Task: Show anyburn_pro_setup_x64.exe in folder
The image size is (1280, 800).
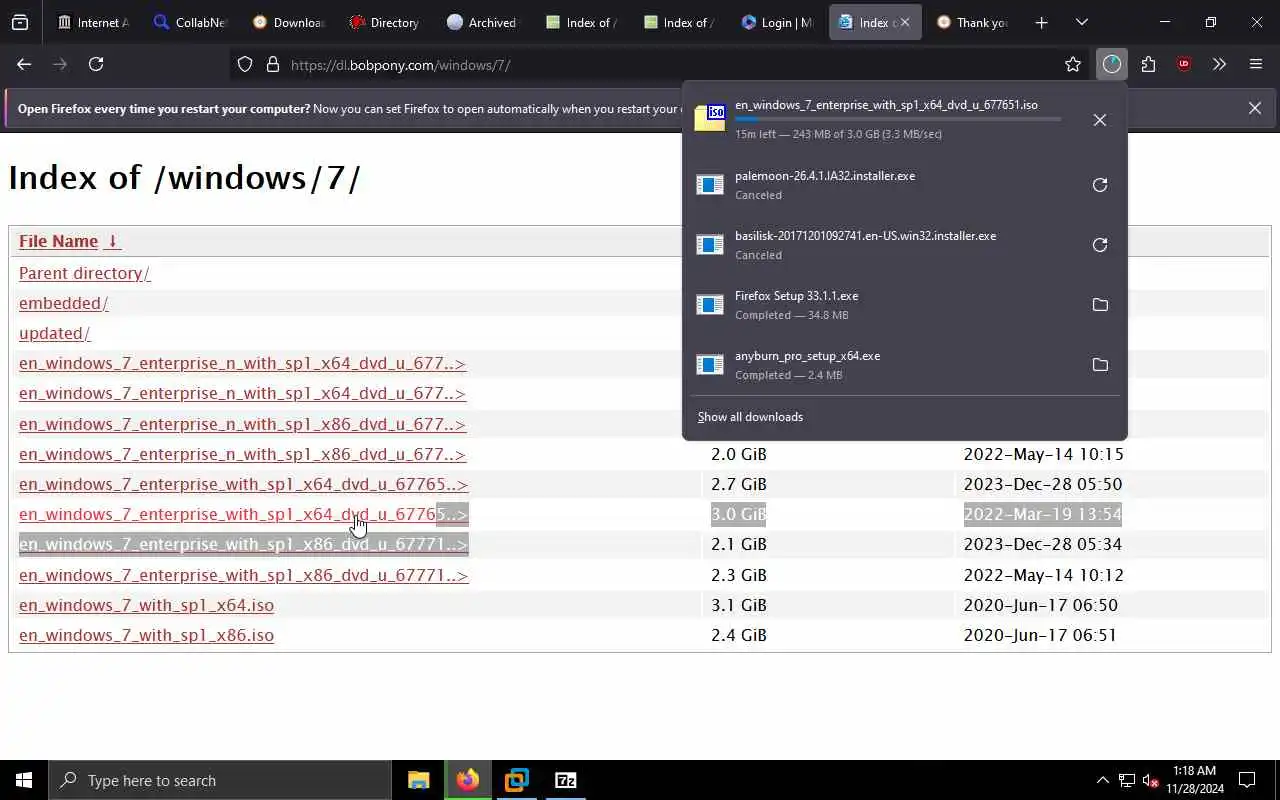Action: click(x=1100, y=365)
